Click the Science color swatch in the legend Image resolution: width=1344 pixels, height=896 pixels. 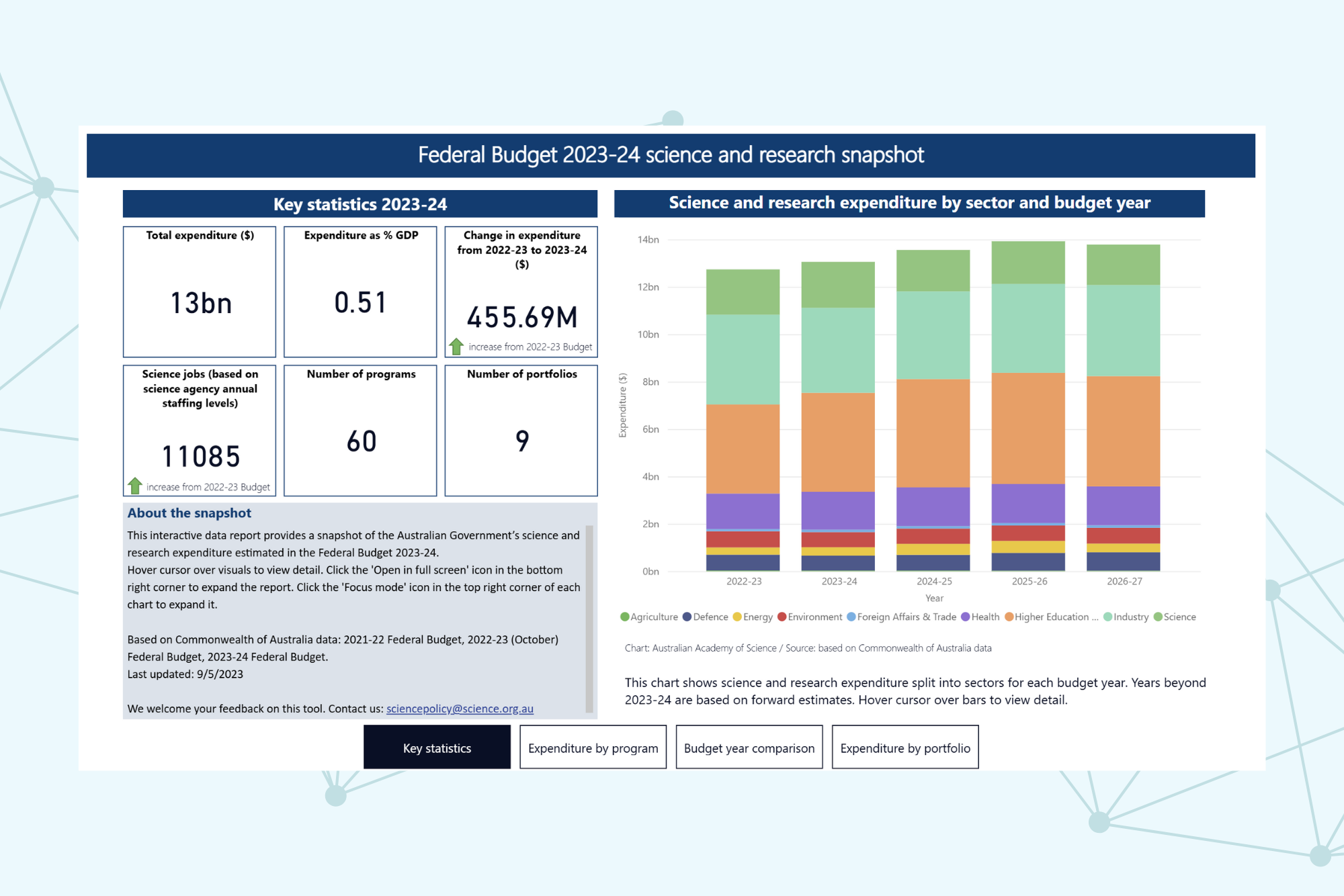click(x=1158, y=617)
